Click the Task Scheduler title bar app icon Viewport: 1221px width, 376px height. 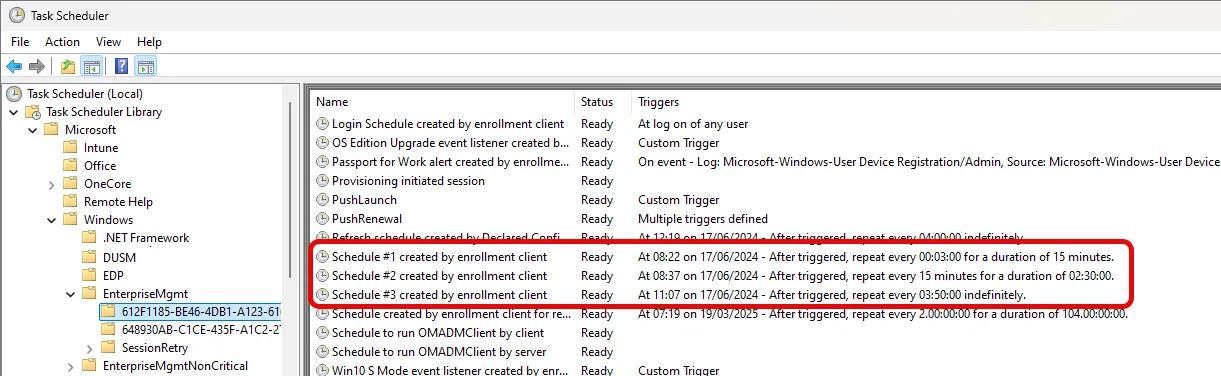[x=17, y=15]
